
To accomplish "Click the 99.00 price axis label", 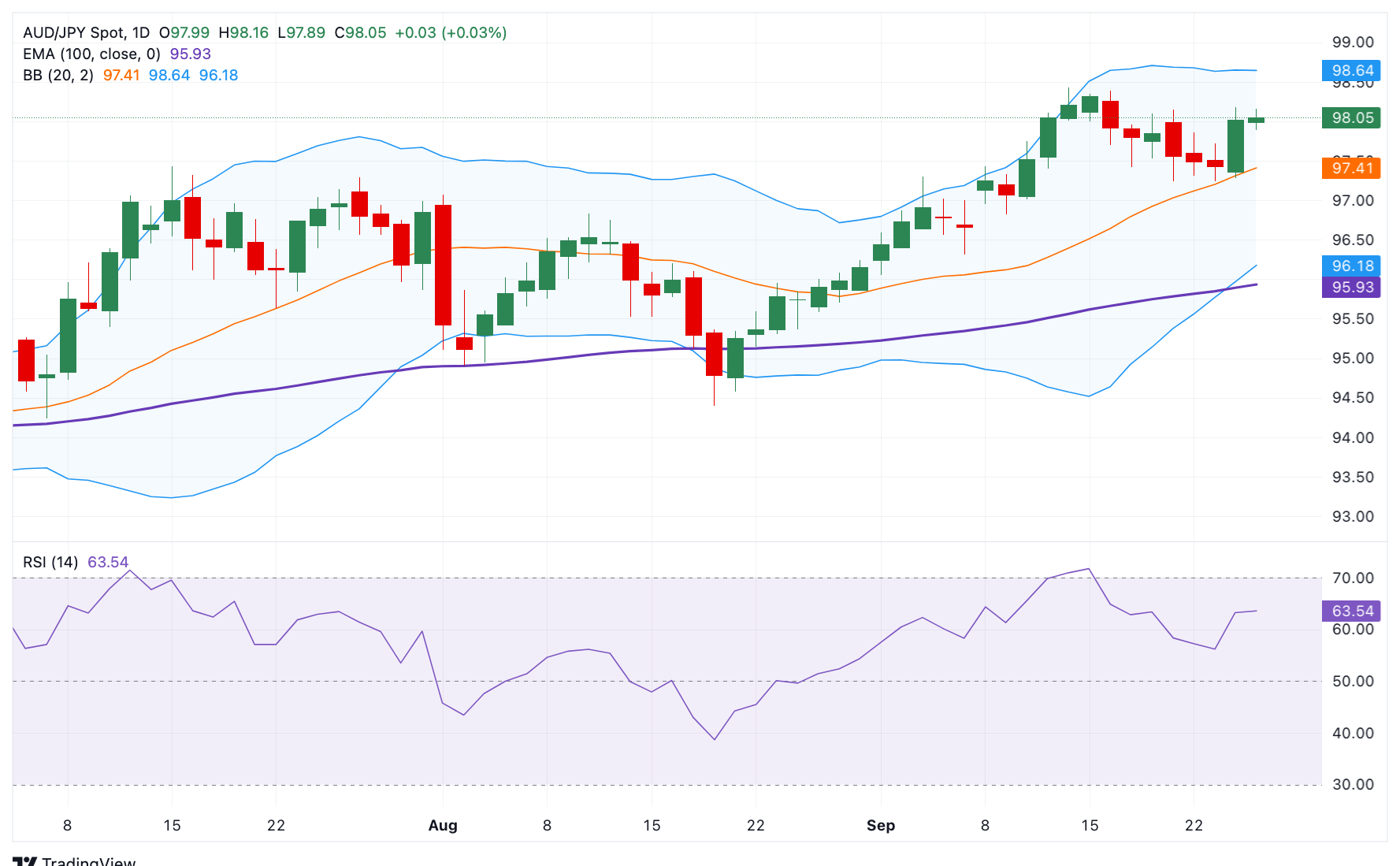I will coord(1353,42).
